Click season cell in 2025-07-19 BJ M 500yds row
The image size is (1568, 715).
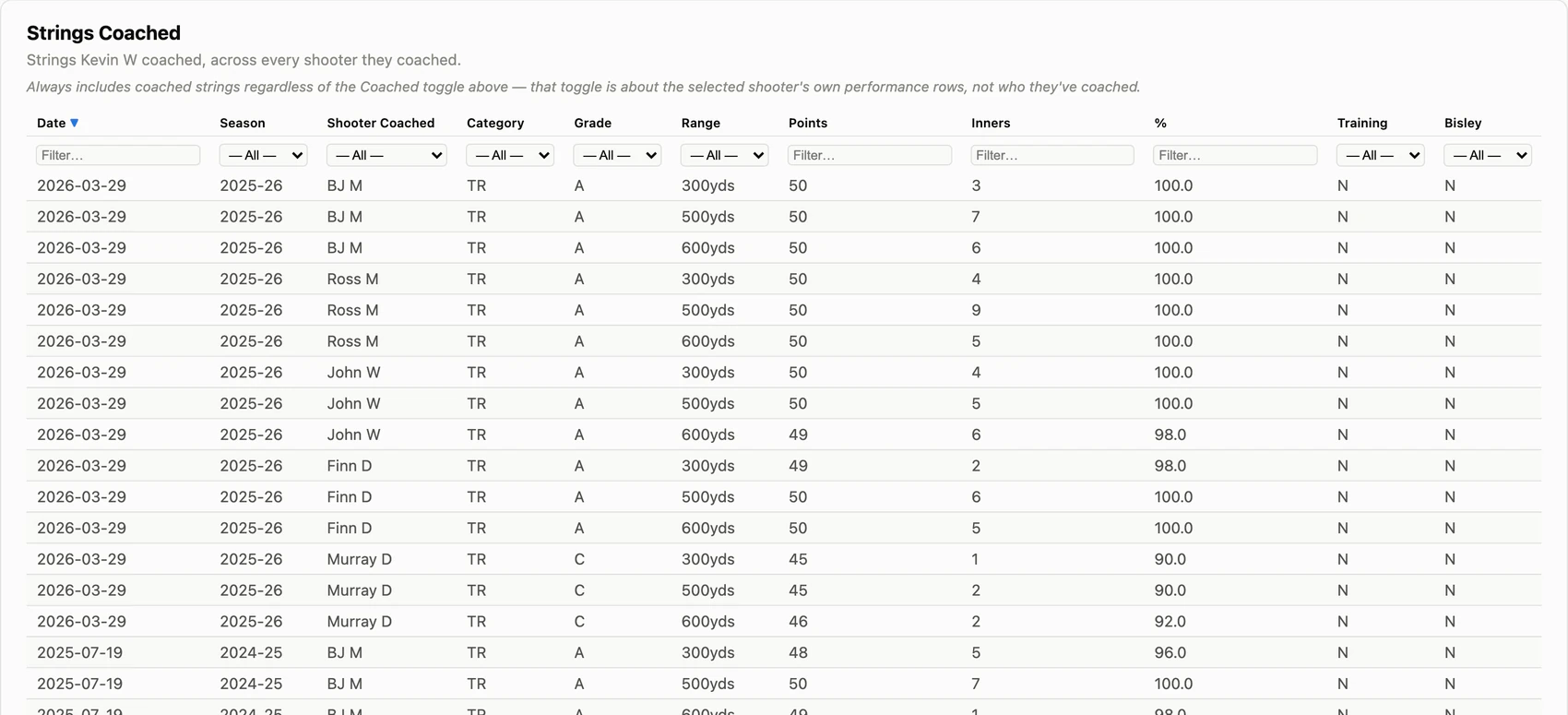click(251, 684)
